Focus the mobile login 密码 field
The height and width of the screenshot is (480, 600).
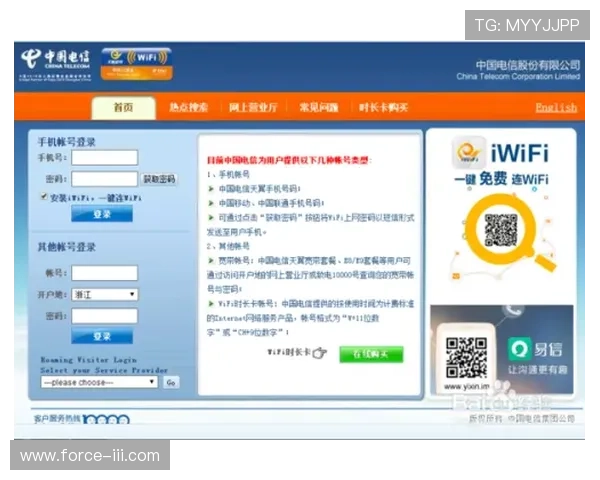coord(104,179)
